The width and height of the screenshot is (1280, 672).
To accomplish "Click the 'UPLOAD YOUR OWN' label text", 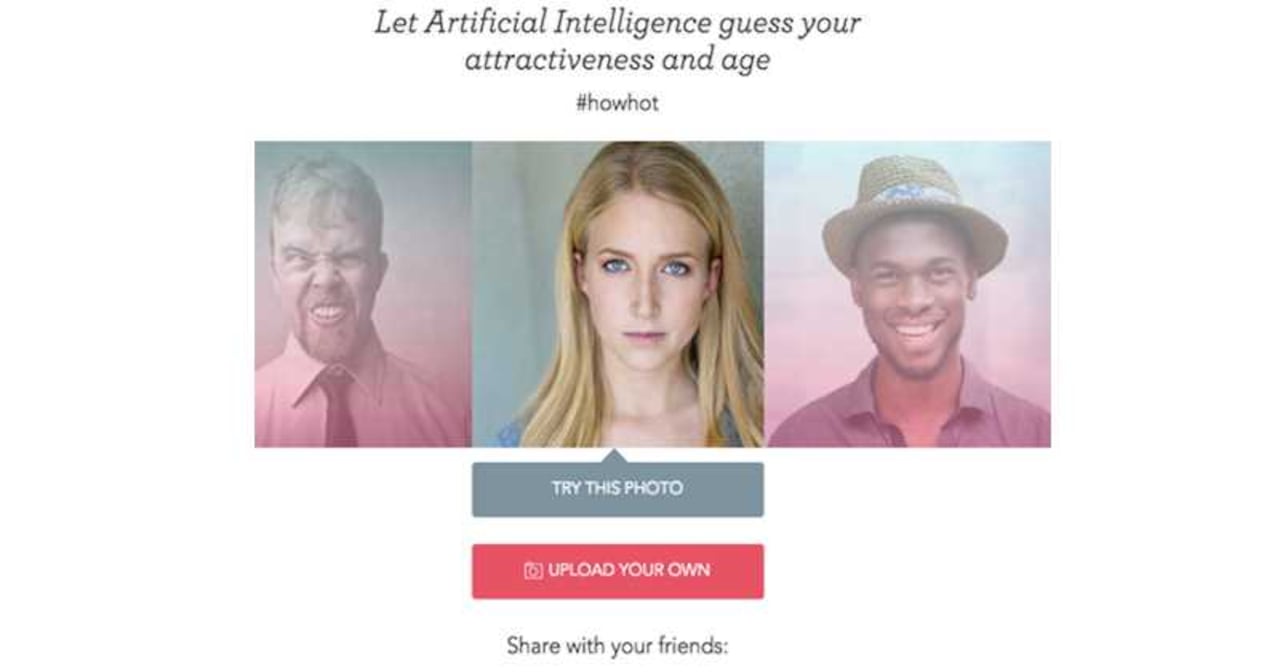I will click(629, 571).
